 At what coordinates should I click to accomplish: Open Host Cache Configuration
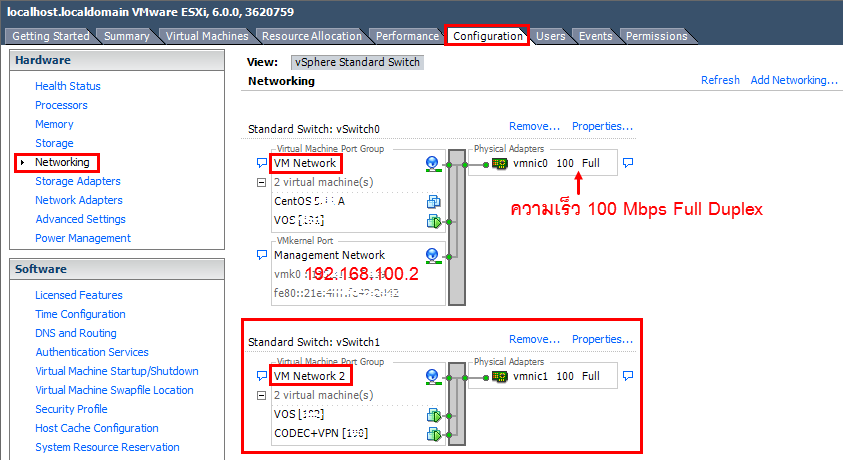pyautogui.click(x=97, y=428)
